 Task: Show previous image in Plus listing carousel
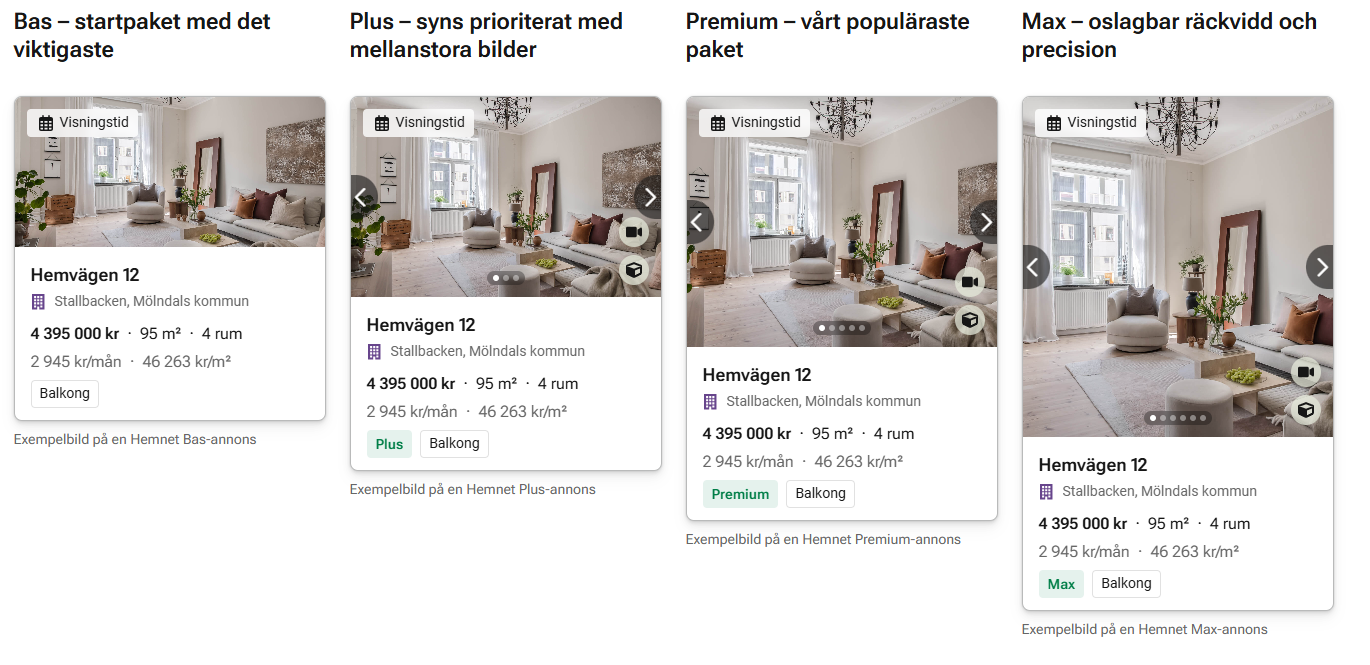tap(363, 197)
